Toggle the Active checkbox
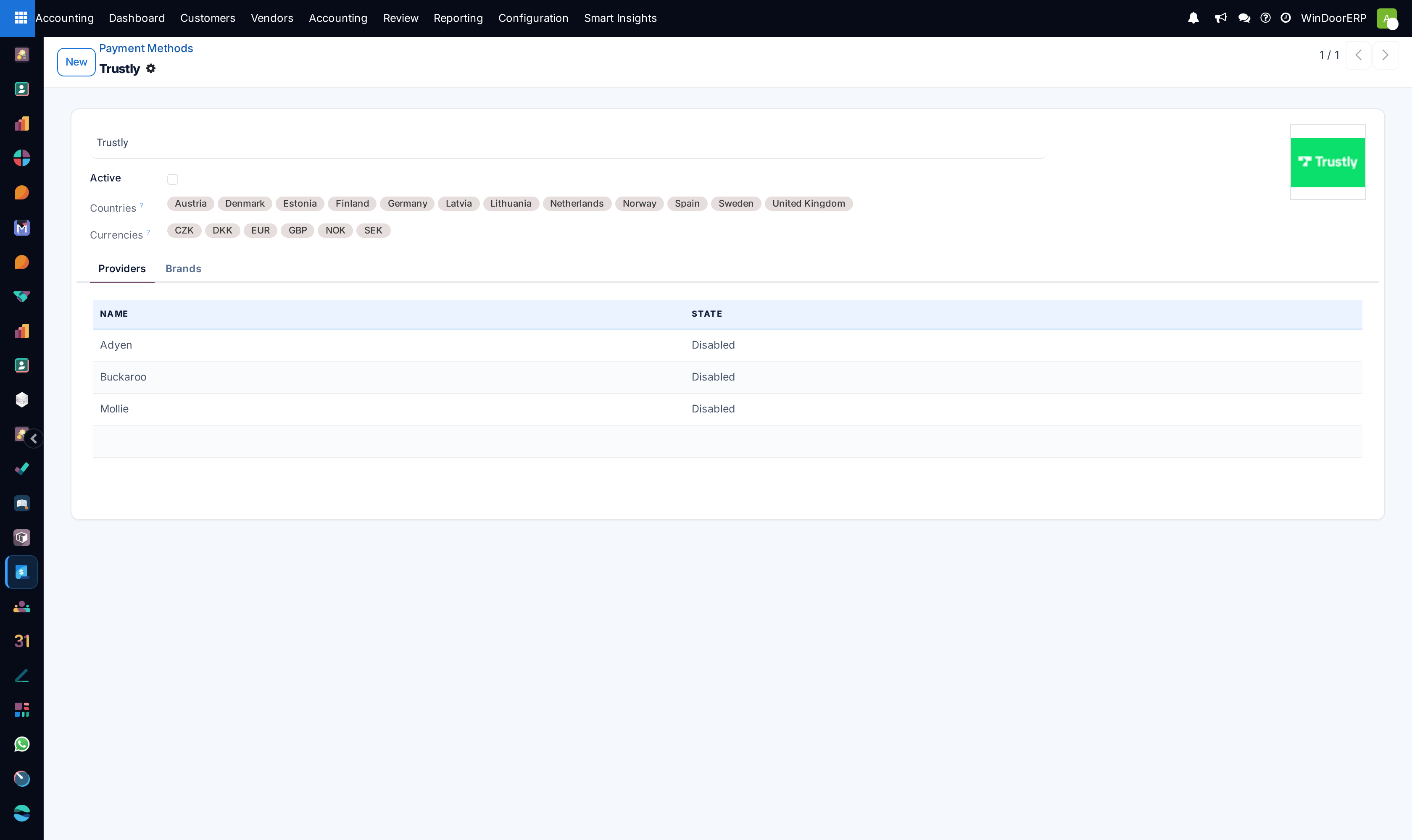Screen dimensions: 1412x840 pyautogui.click(x=173, y=179)
